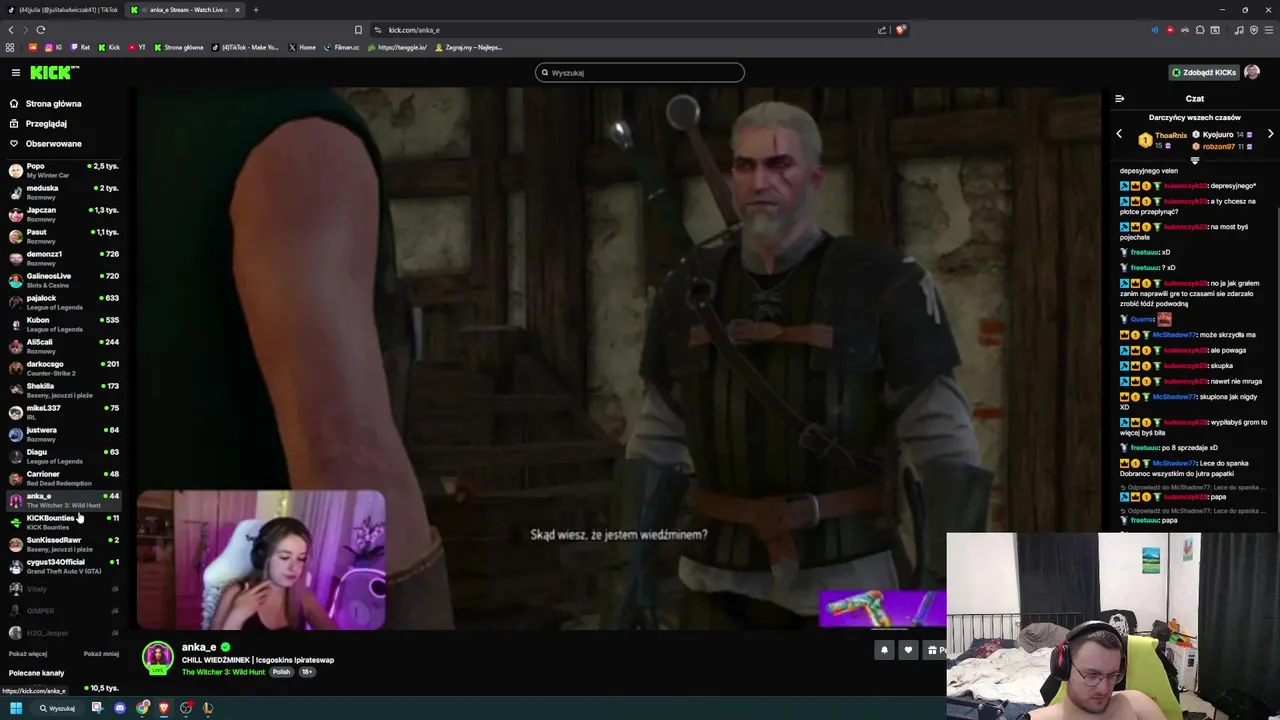Screen dimensions: 1280x720
Task: Reload the page
Action: [x=41, y=30]
